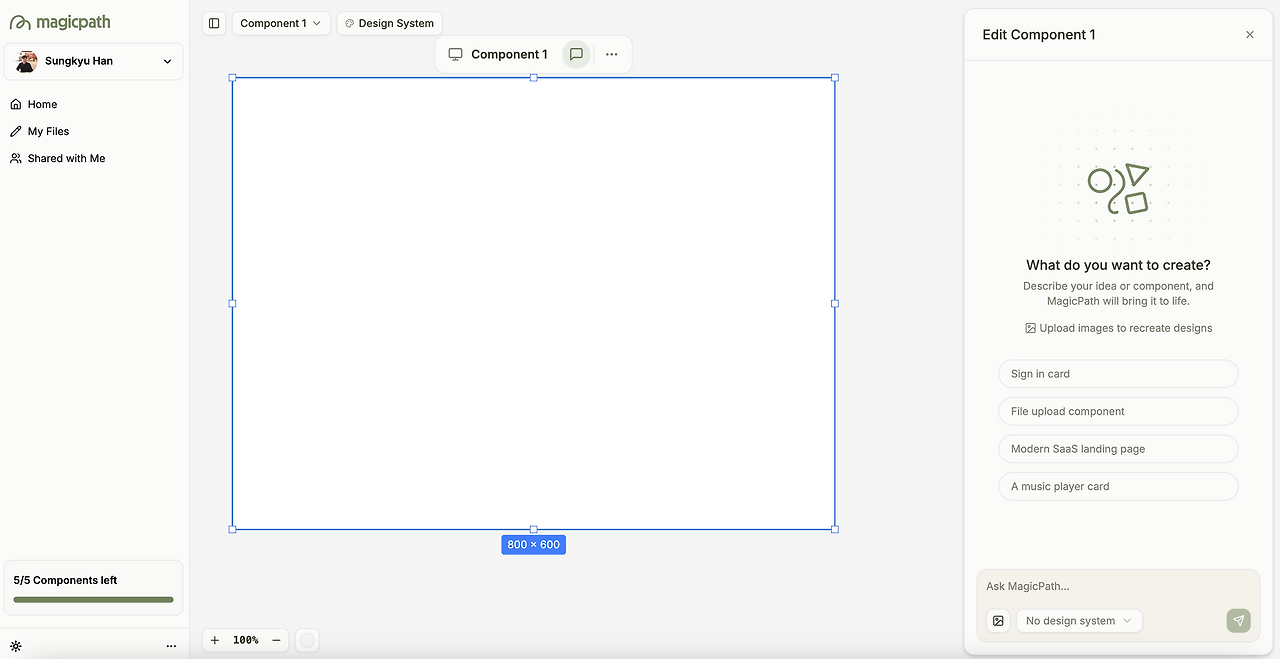This screenshot has height=659, width=1280.
Task: Select the white Component 1 canvas frame
Action: (x=534, y=303)
